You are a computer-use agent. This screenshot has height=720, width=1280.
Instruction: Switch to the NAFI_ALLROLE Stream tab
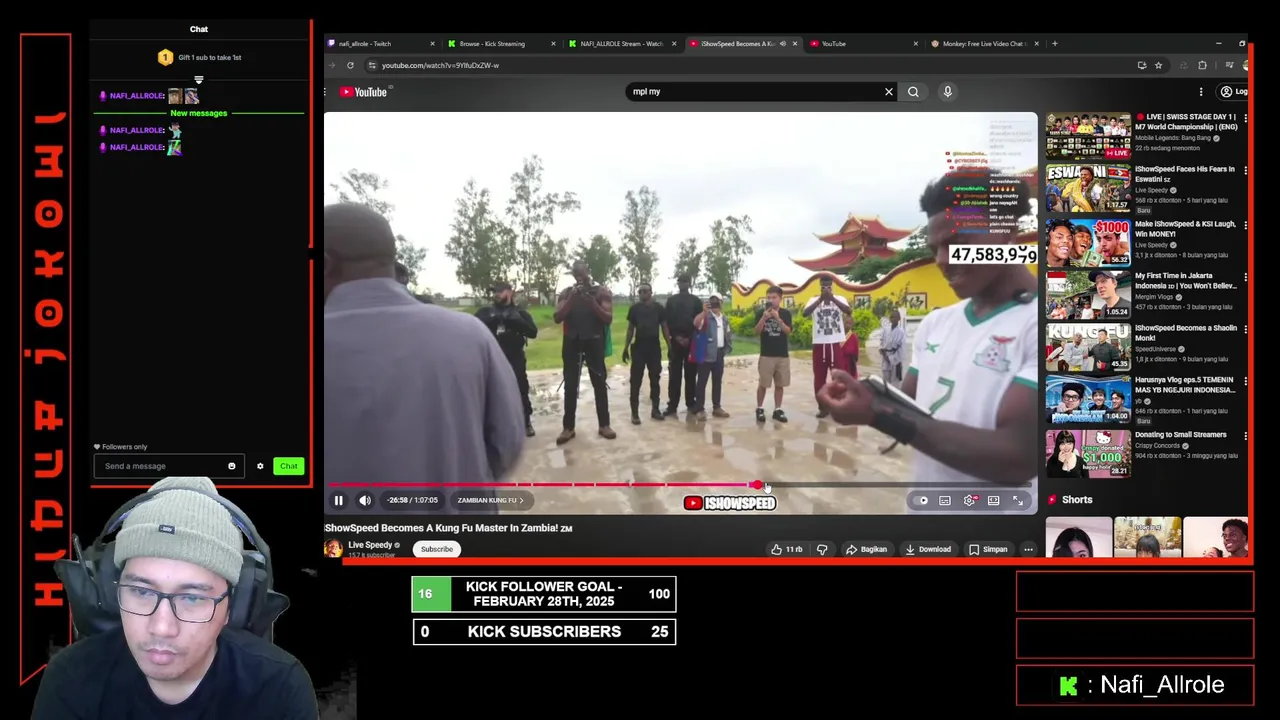pyautogui.click(x=620, y=44)
